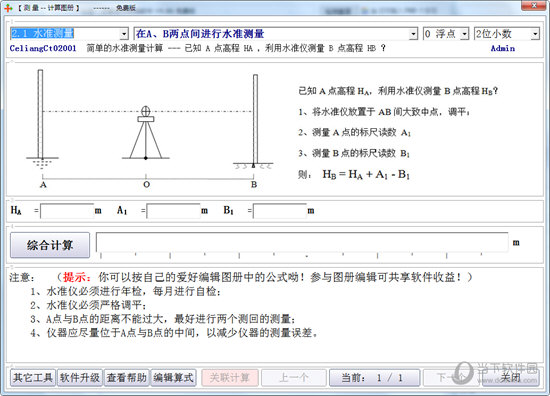Click note '4、仪器应尽量位于A点与B点的中间'

tap(174, 333)
